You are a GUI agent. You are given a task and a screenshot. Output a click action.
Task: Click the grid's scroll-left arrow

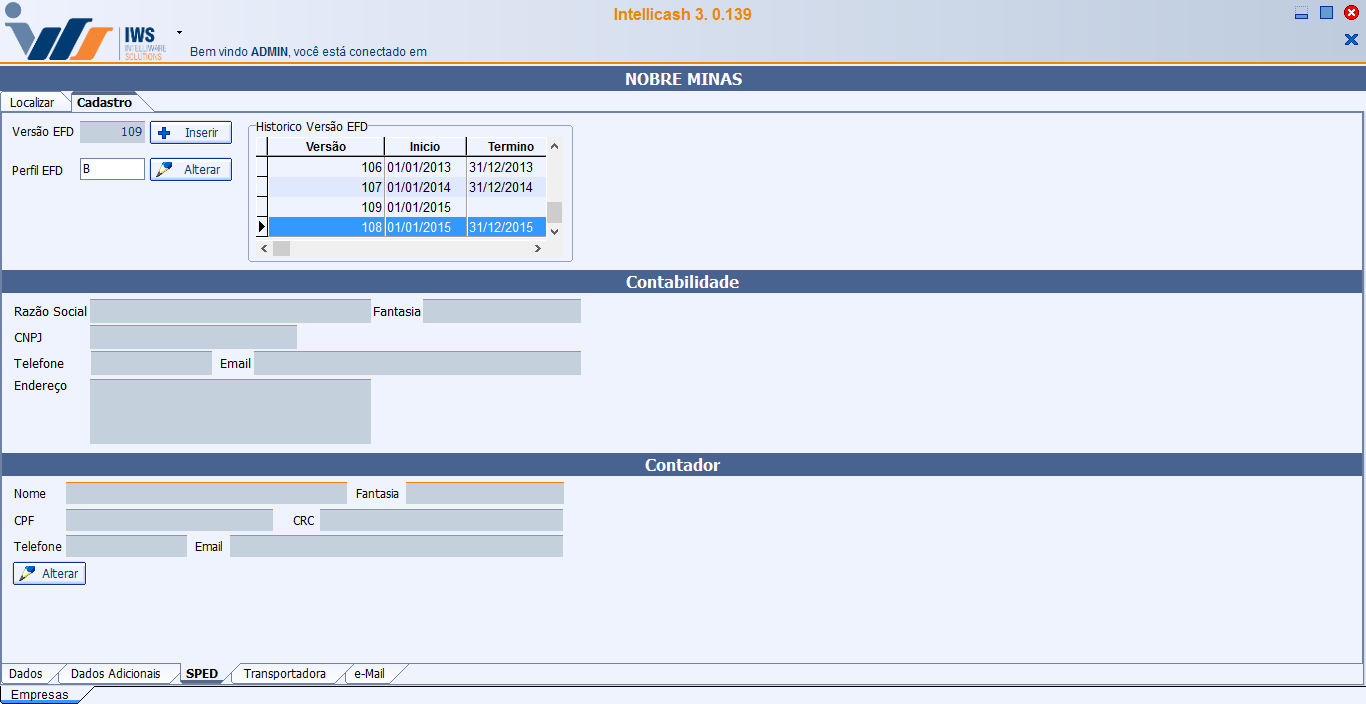(x=264, y=248)
